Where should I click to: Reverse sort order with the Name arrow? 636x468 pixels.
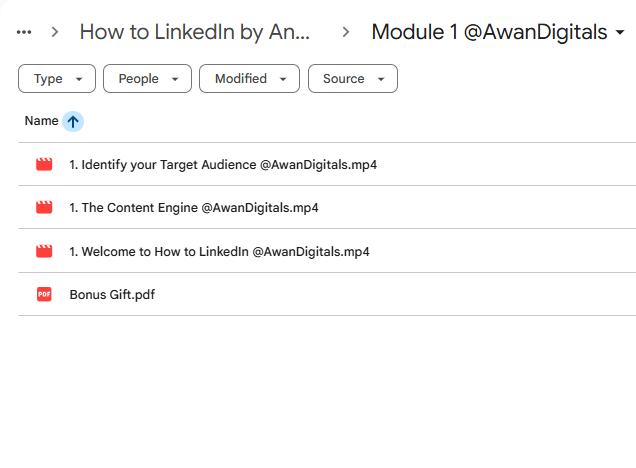(73, 121)
